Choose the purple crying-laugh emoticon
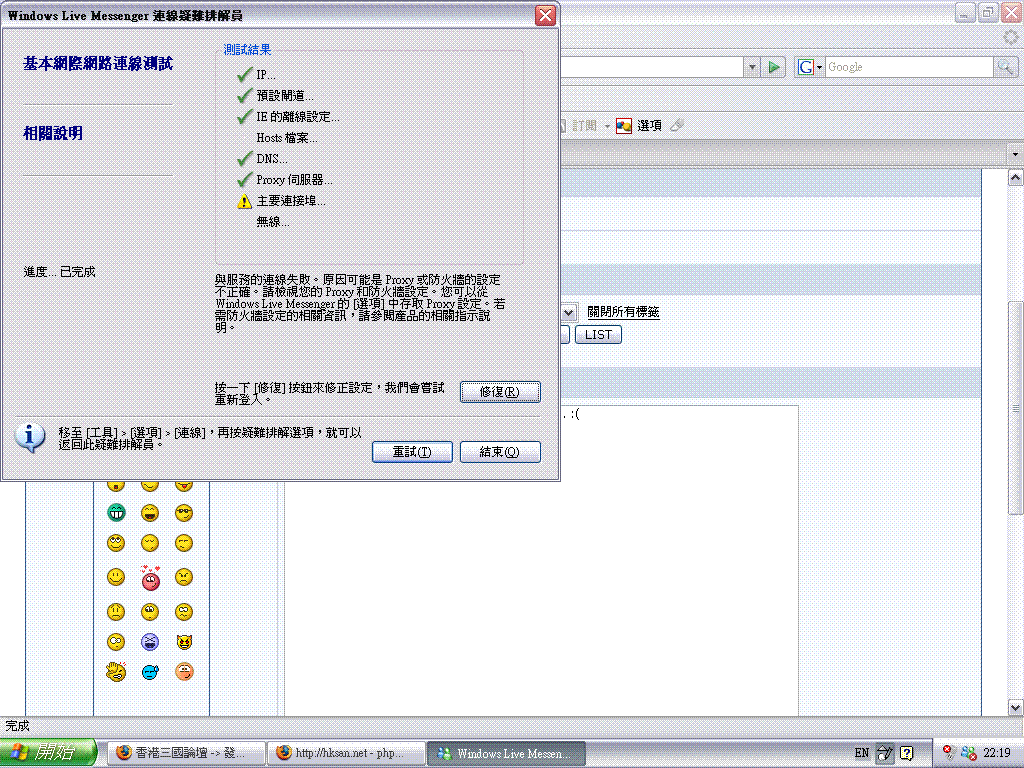The image size is (1024, 768). (x=150, y=642)
